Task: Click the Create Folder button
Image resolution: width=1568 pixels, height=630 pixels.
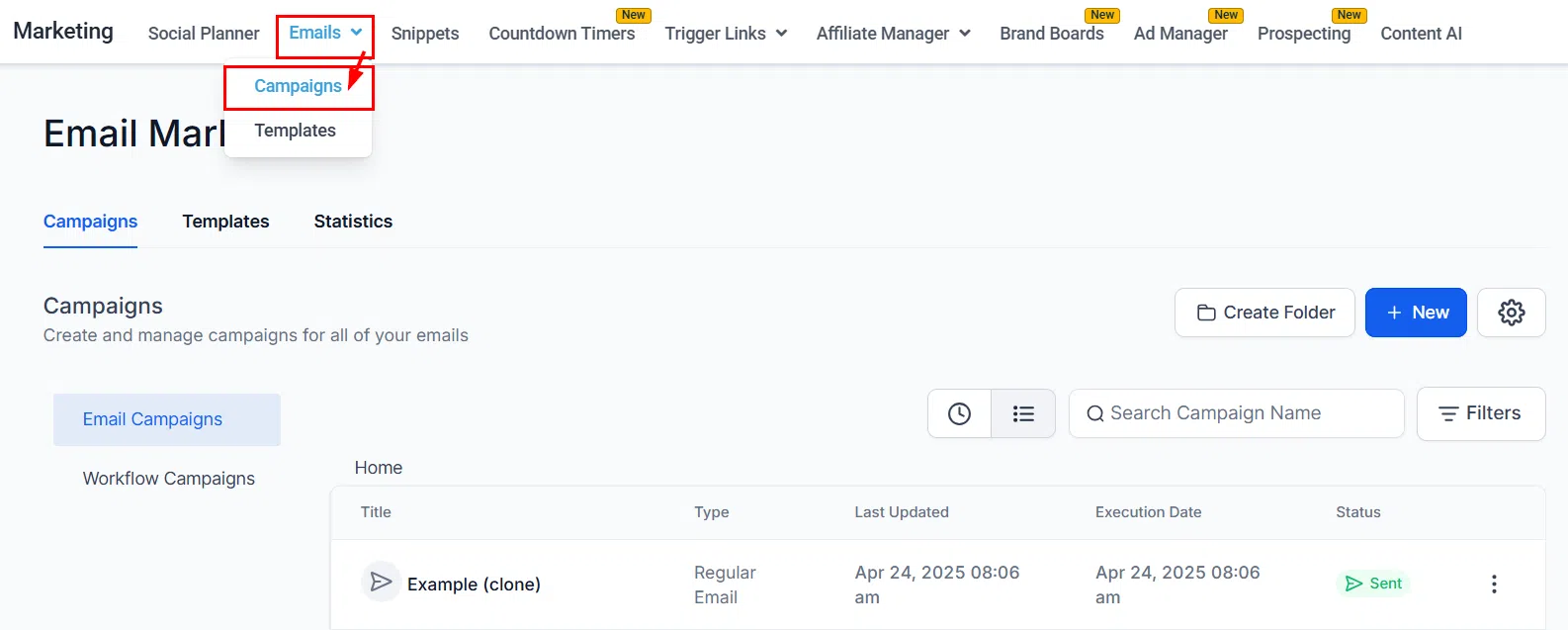Action: click(x=1264, y=313)
